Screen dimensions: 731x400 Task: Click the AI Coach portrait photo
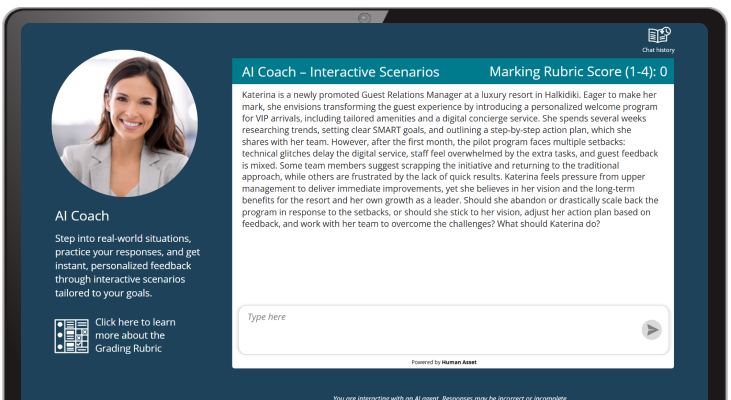click(124, 123)
